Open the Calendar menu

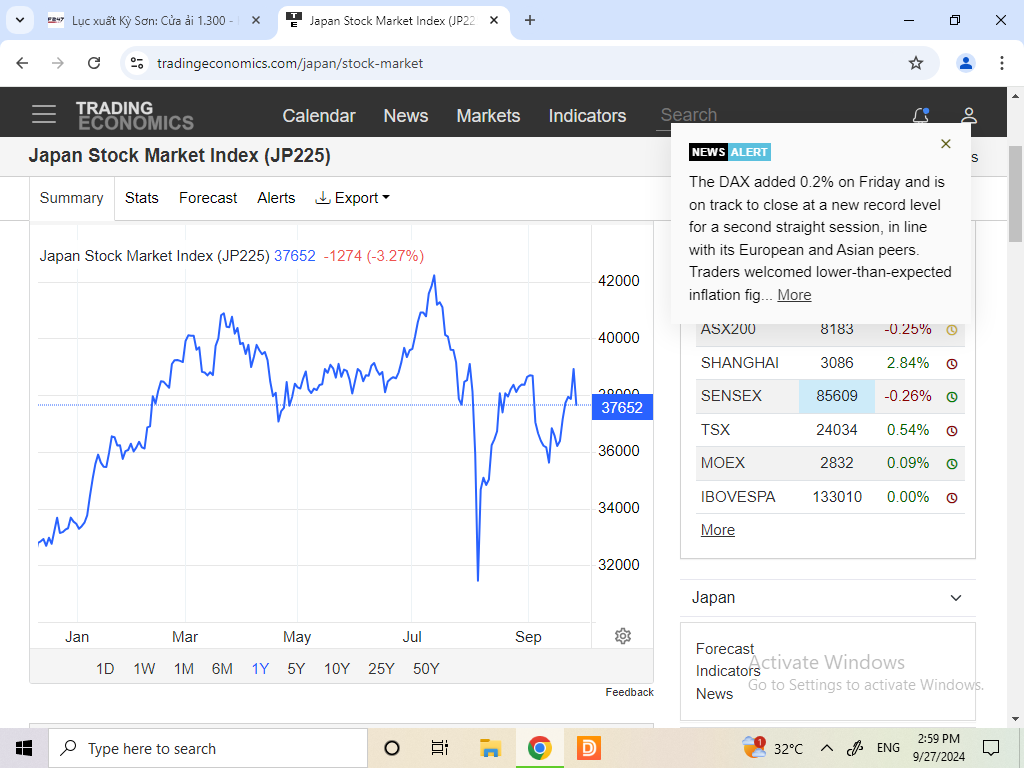coord(319,116)
